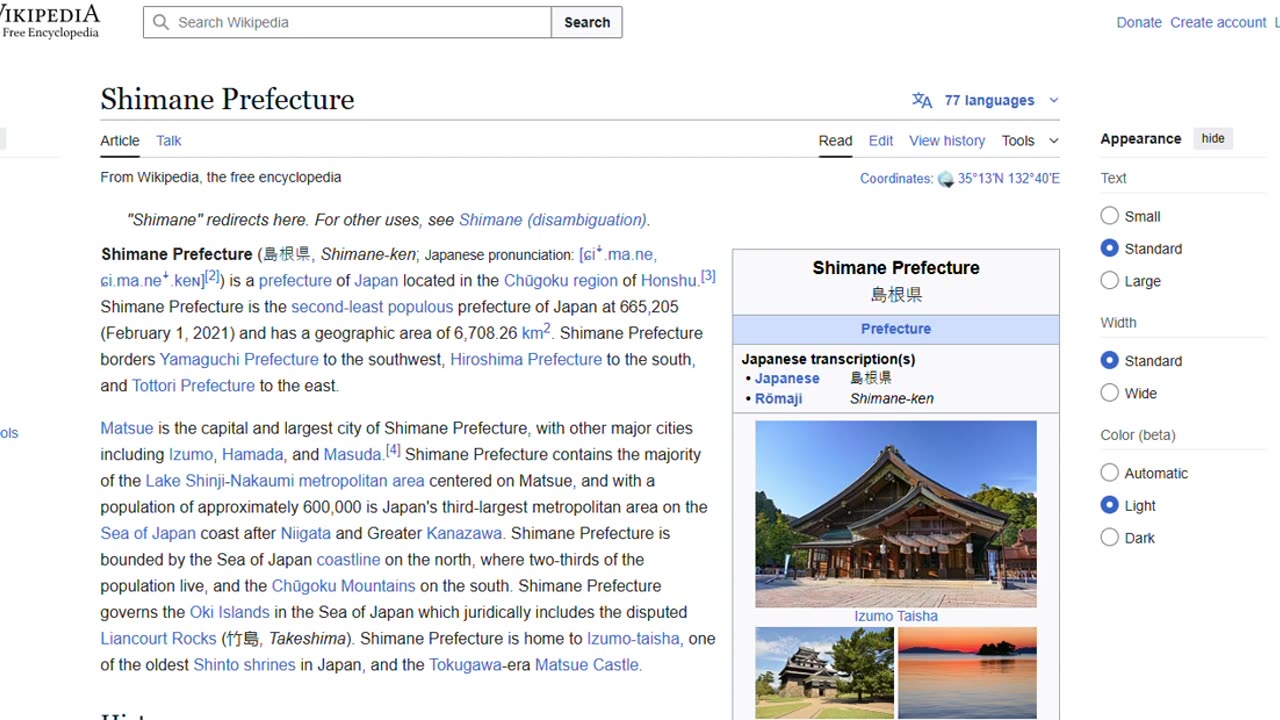This screenshot has width=1280, height=720.
Task: Click the Search button
Action: [587, 22]
